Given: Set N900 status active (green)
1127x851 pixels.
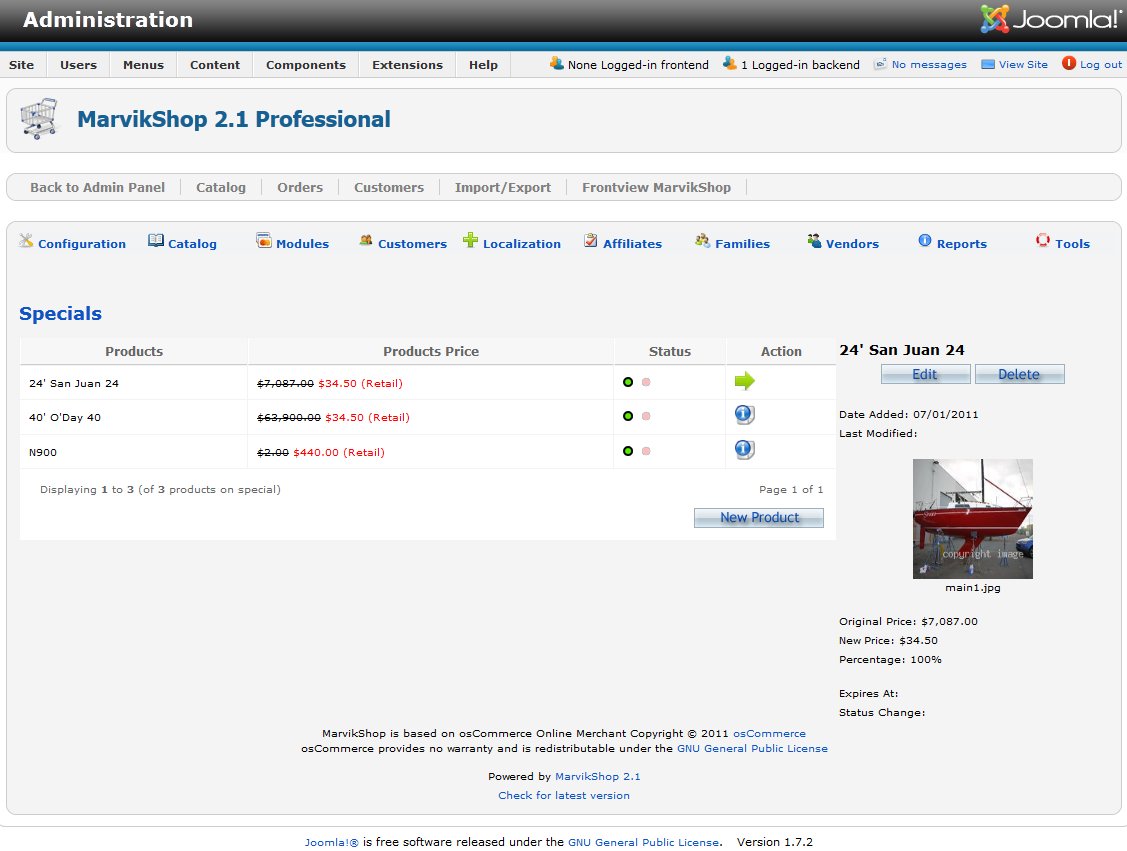Looking at the screenshot, I should pos(628,451).
